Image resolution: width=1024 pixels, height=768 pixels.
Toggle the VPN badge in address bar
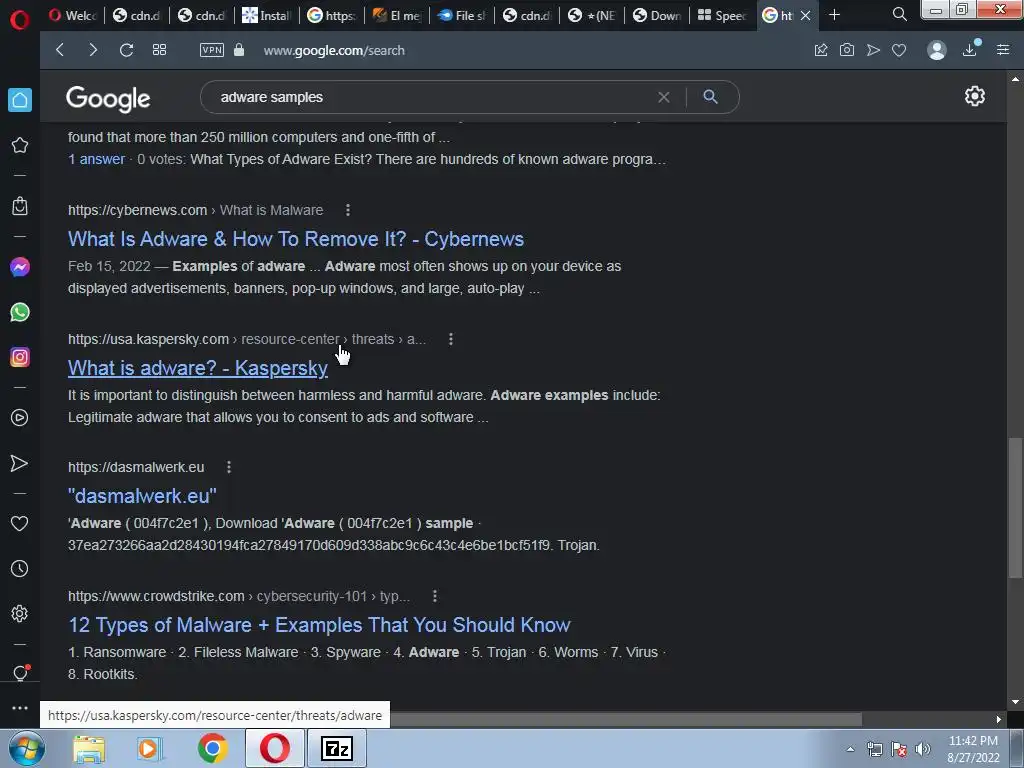[212, 50]
